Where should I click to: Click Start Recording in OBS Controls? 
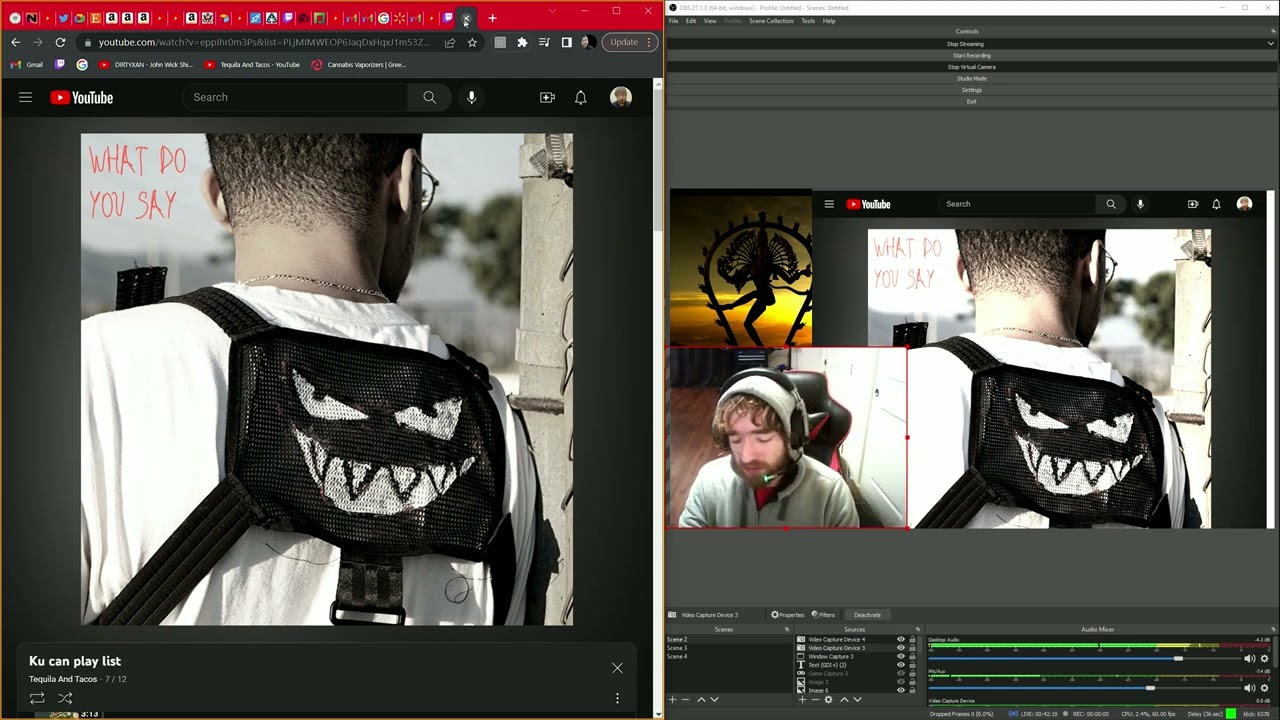[971, 55]
